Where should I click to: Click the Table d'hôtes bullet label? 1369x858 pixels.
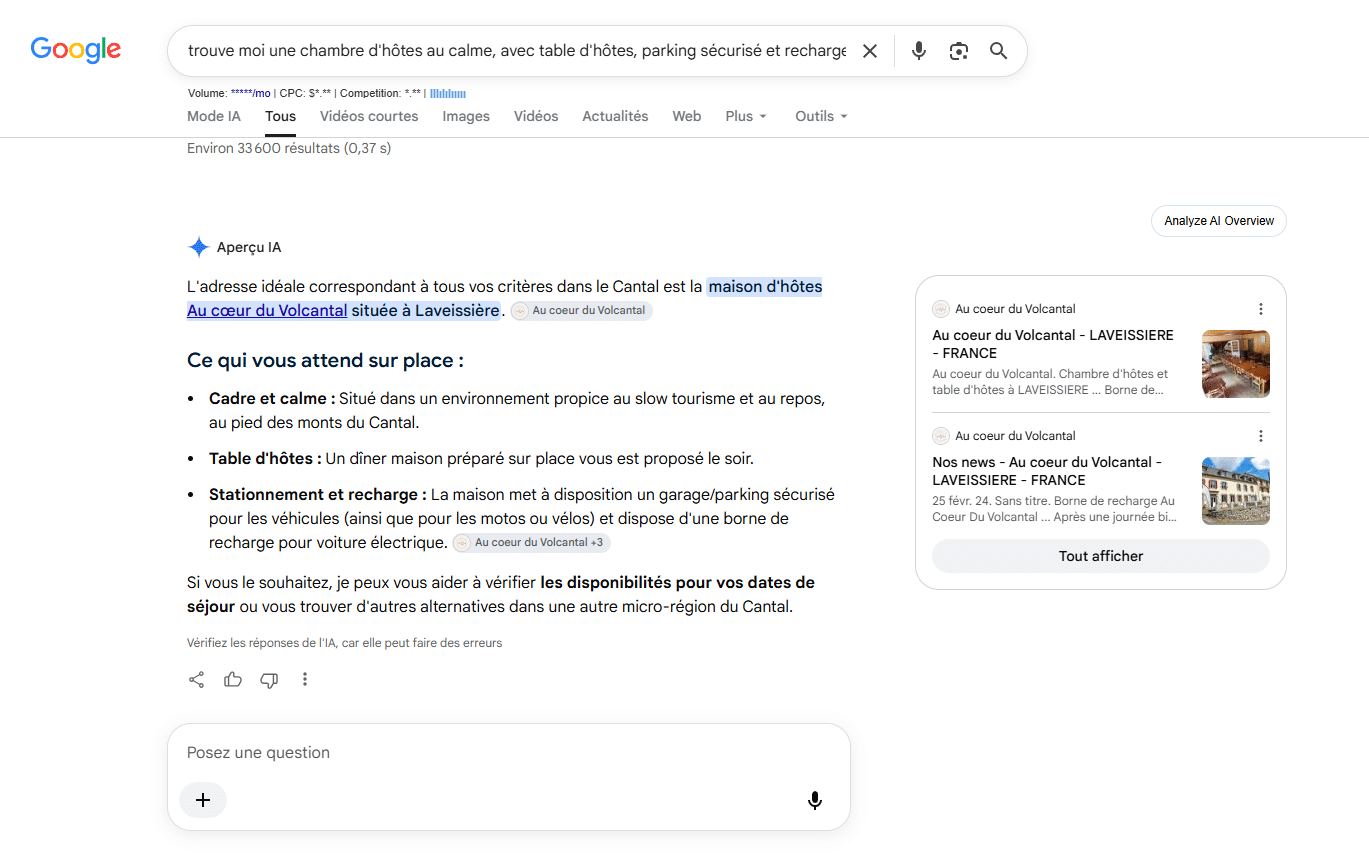click(265, 459)
